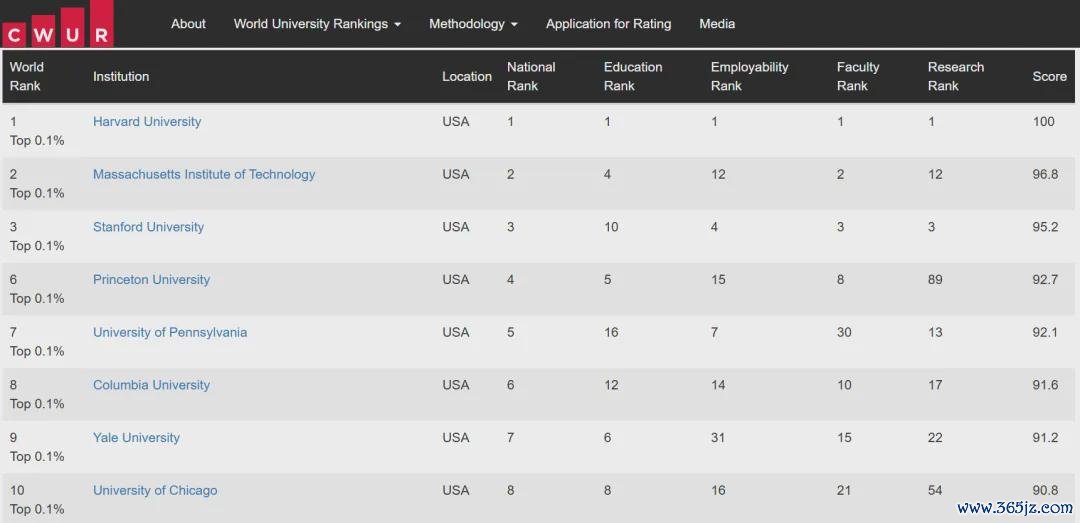Open the Columbia University link
This screenshot has width=1080, height=523.
tap(152, 384)
